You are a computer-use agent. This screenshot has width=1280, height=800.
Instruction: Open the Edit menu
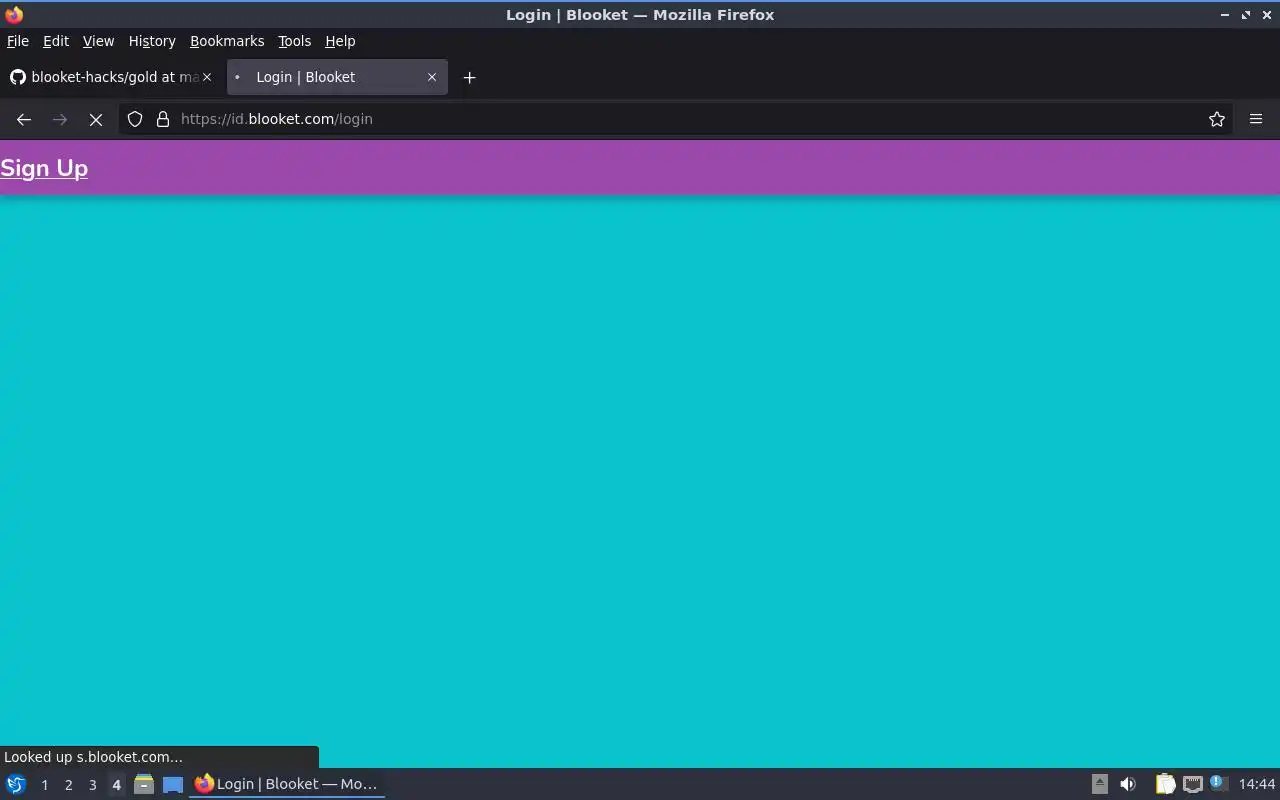coord(56,41)
